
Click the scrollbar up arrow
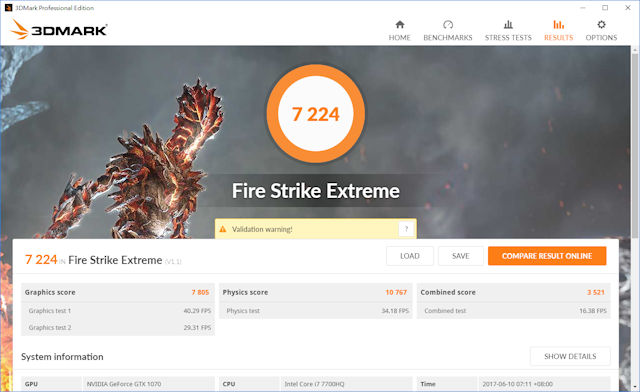pyautogui.click(x=635, y=50)
